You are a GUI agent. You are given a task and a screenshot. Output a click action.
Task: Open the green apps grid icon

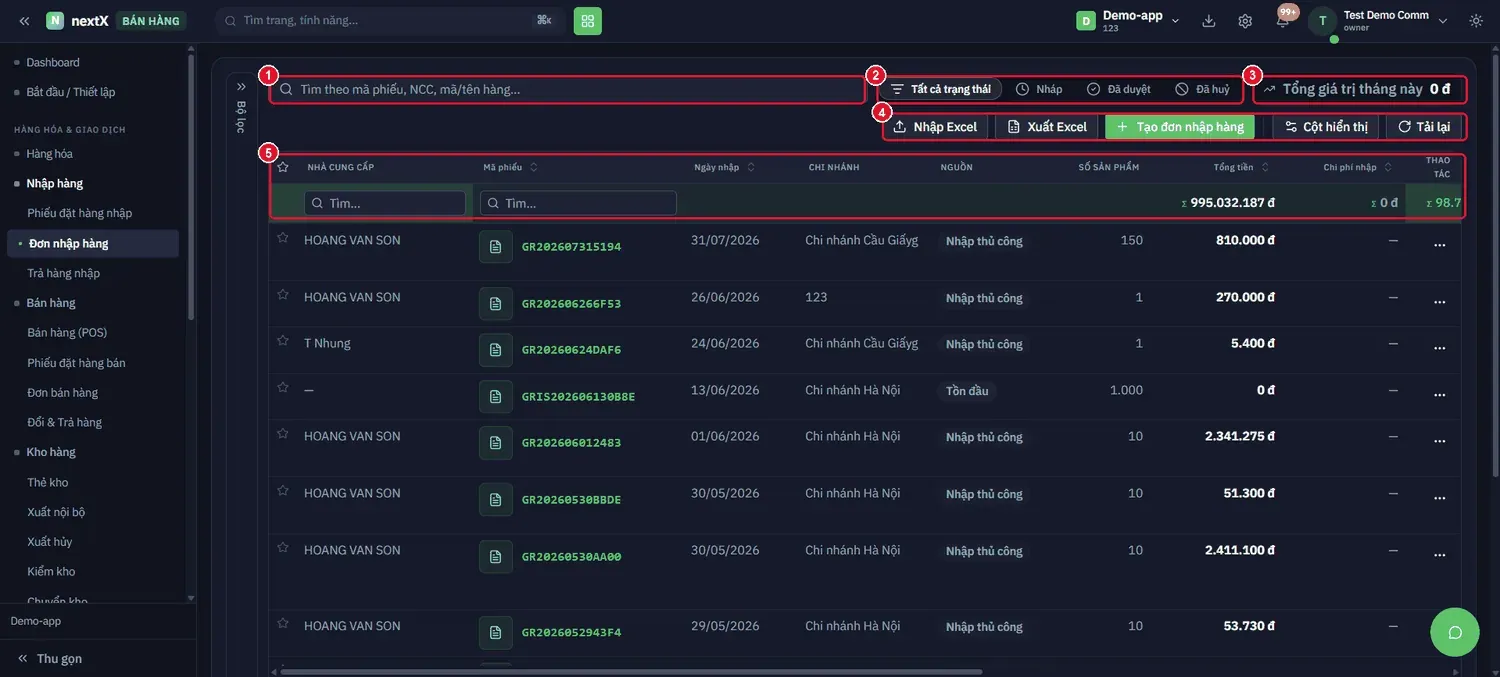point(588,21)
